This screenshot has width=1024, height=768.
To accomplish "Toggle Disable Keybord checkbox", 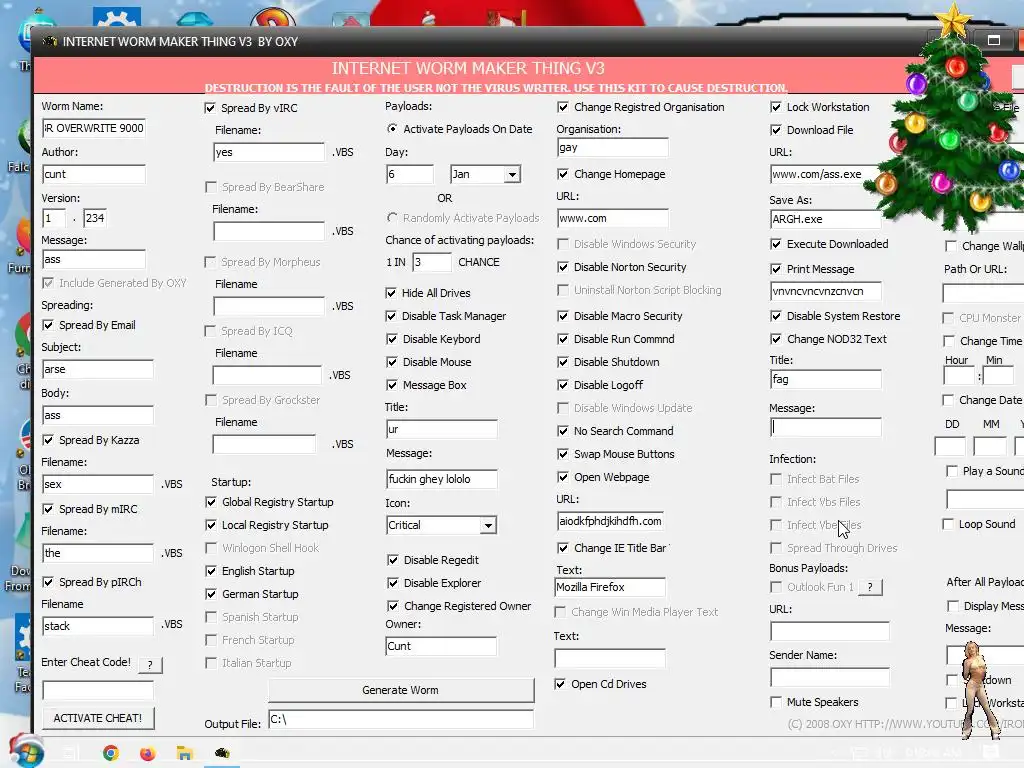I will 391,339.
